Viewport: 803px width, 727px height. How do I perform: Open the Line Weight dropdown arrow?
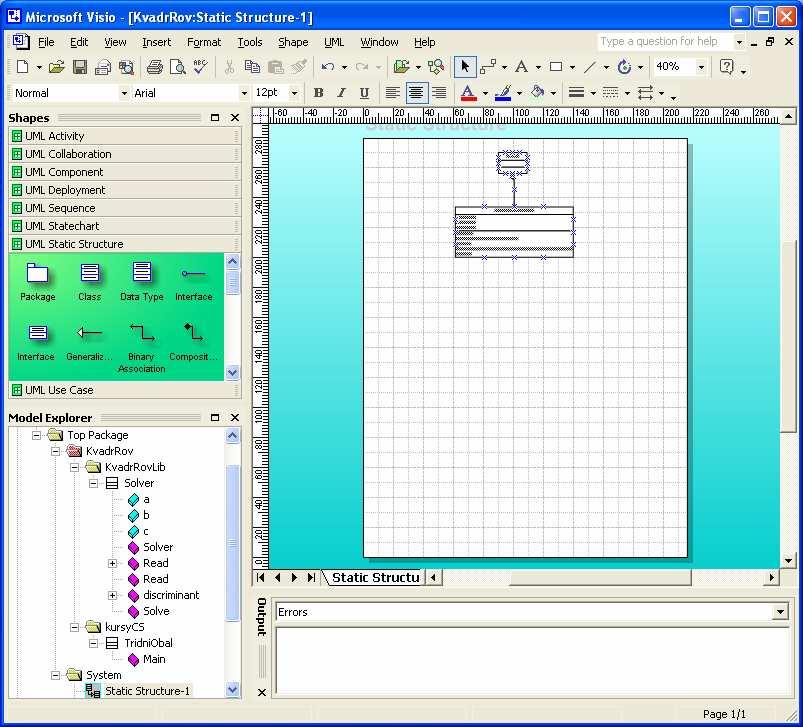(x=593, y=93)
